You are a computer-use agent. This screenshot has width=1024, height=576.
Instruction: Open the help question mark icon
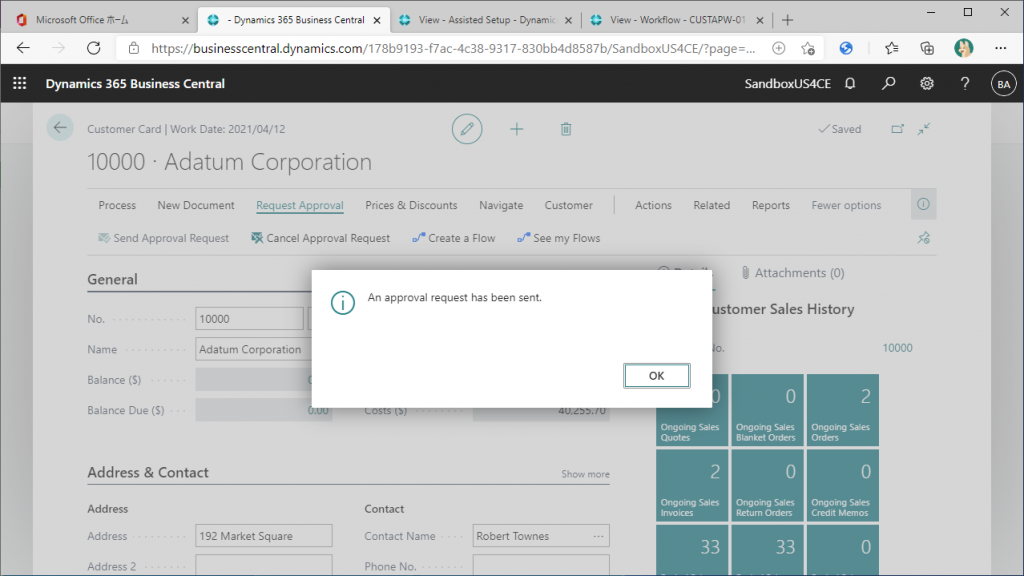[965, 84]
